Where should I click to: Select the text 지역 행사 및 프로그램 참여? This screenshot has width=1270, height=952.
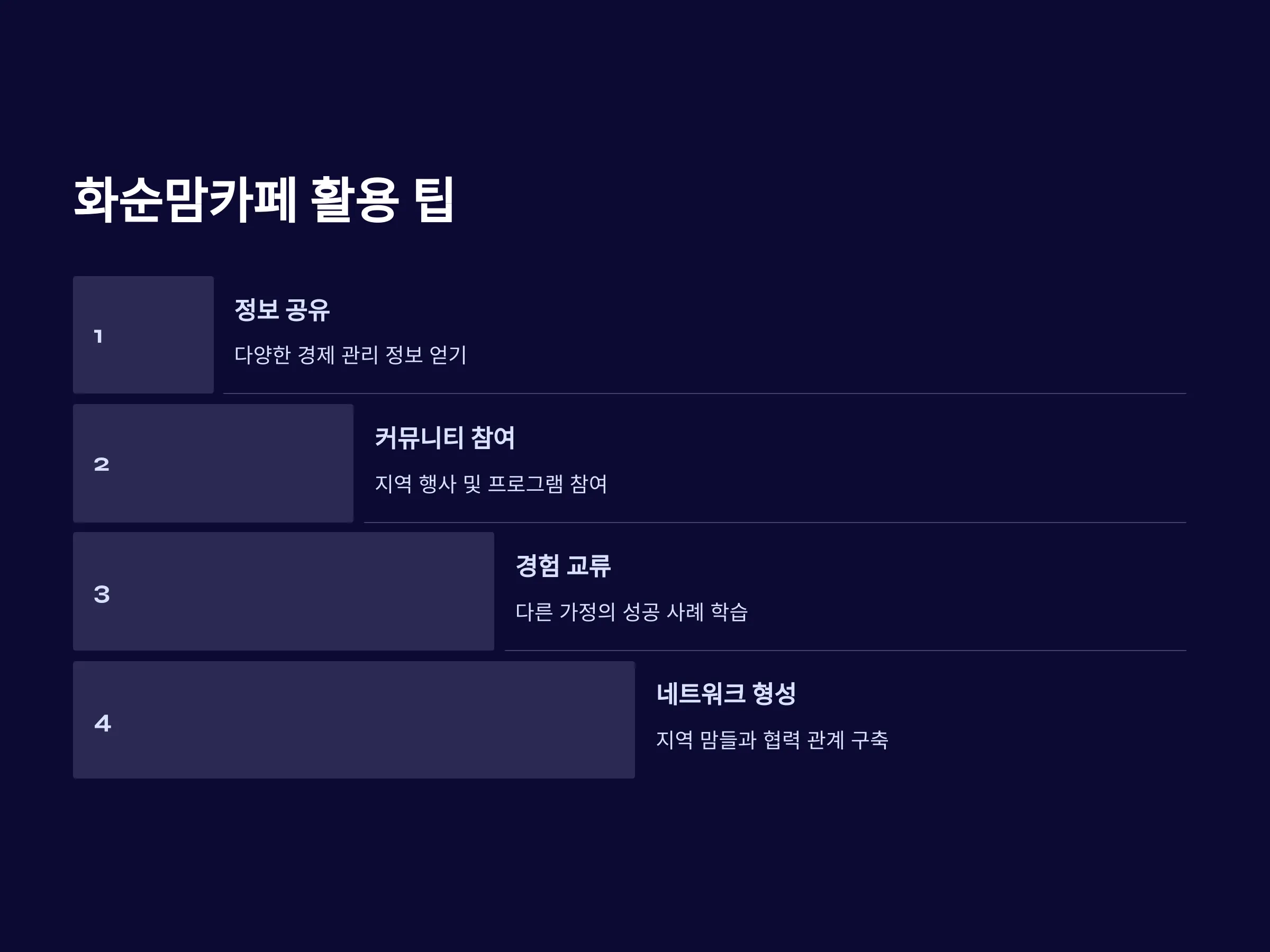click(x=491, y=484)
